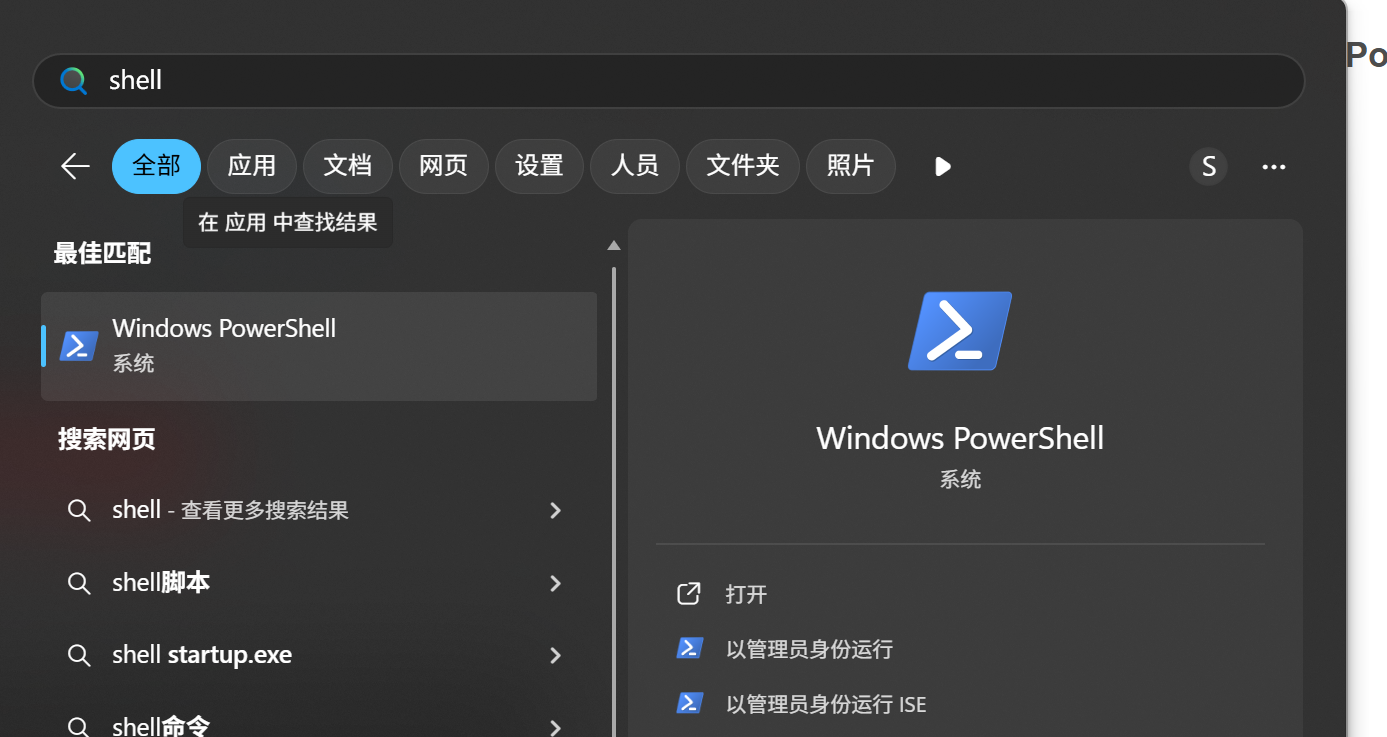1387x737 pixels.
Task: Click magnifier icon beside shell命令
Action: point(79,726)
